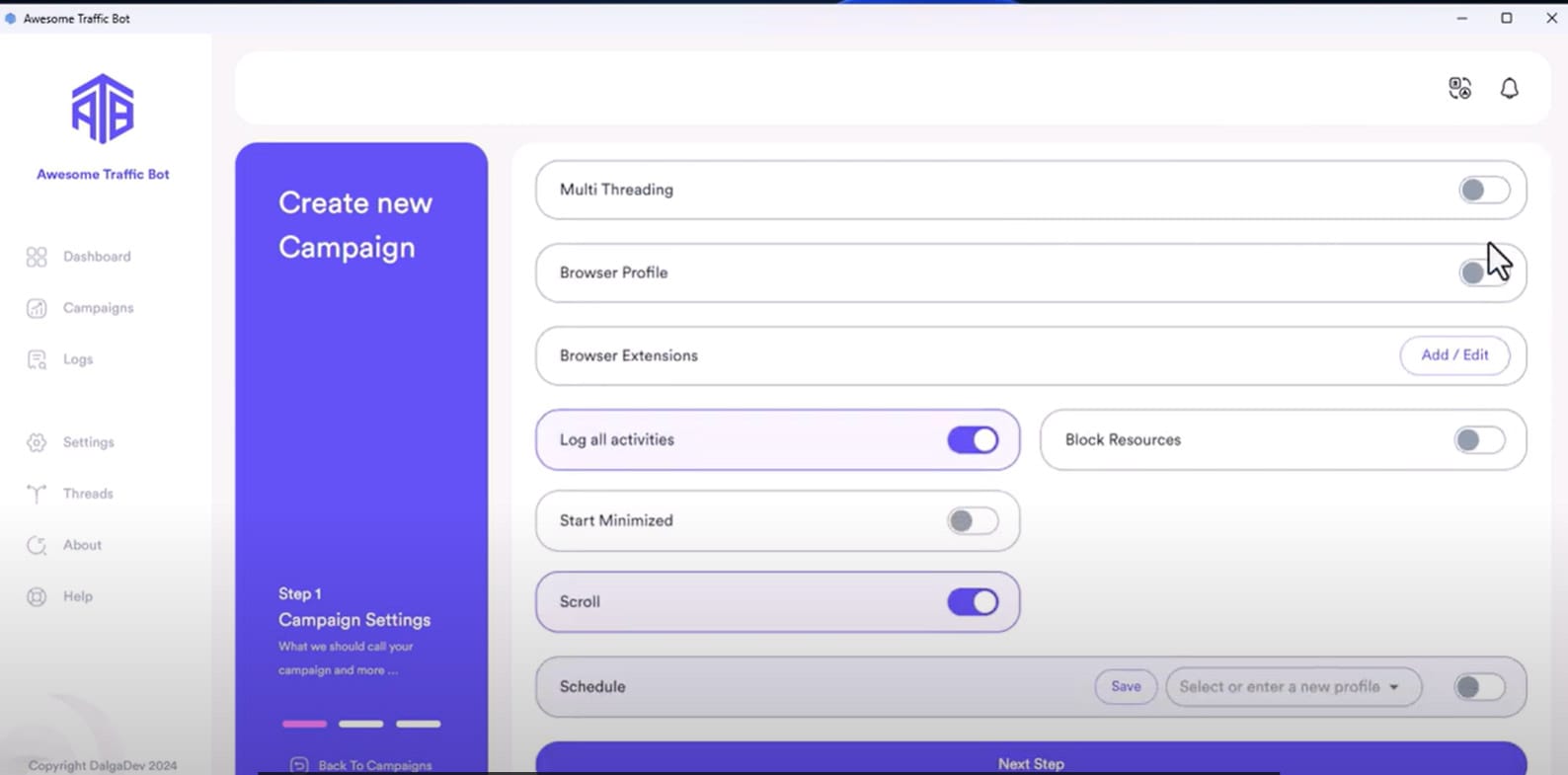Click the About sidebar icon
The height and width of the screenshot is (775, 1568).
(37, 545)
